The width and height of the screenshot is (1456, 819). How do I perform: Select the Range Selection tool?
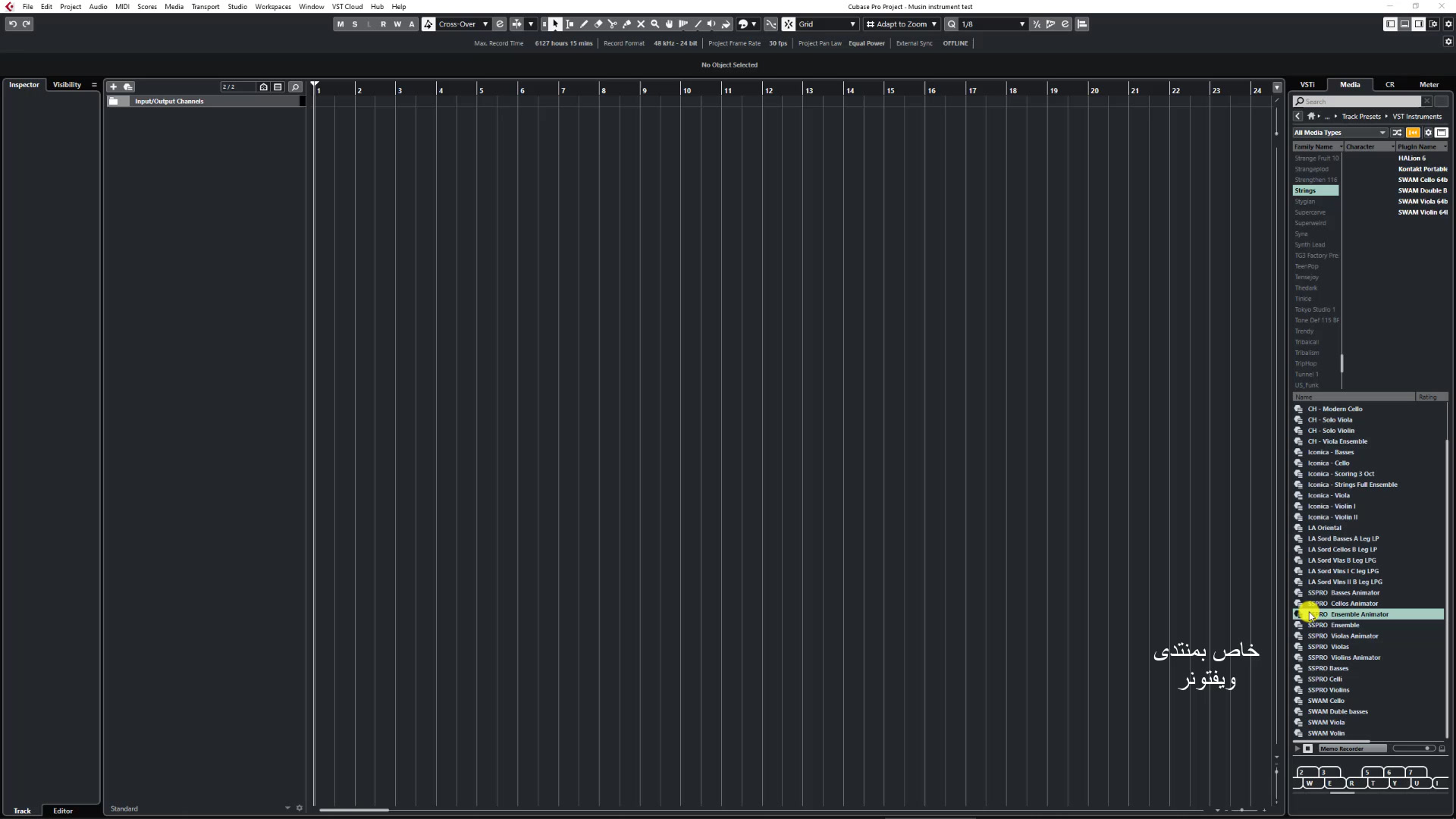pyautogui.click(x=570, y=24)
